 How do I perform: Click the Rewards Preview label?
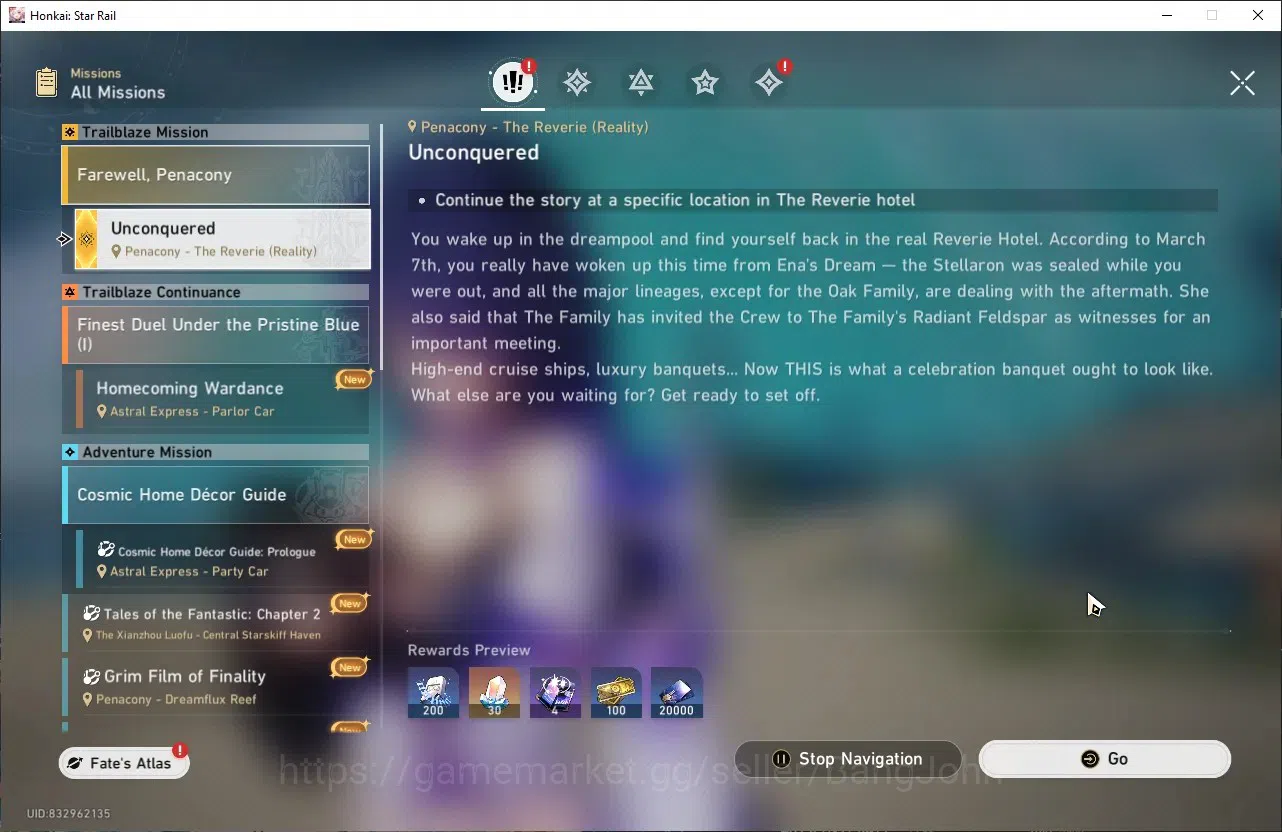click(x=469, y=650)
